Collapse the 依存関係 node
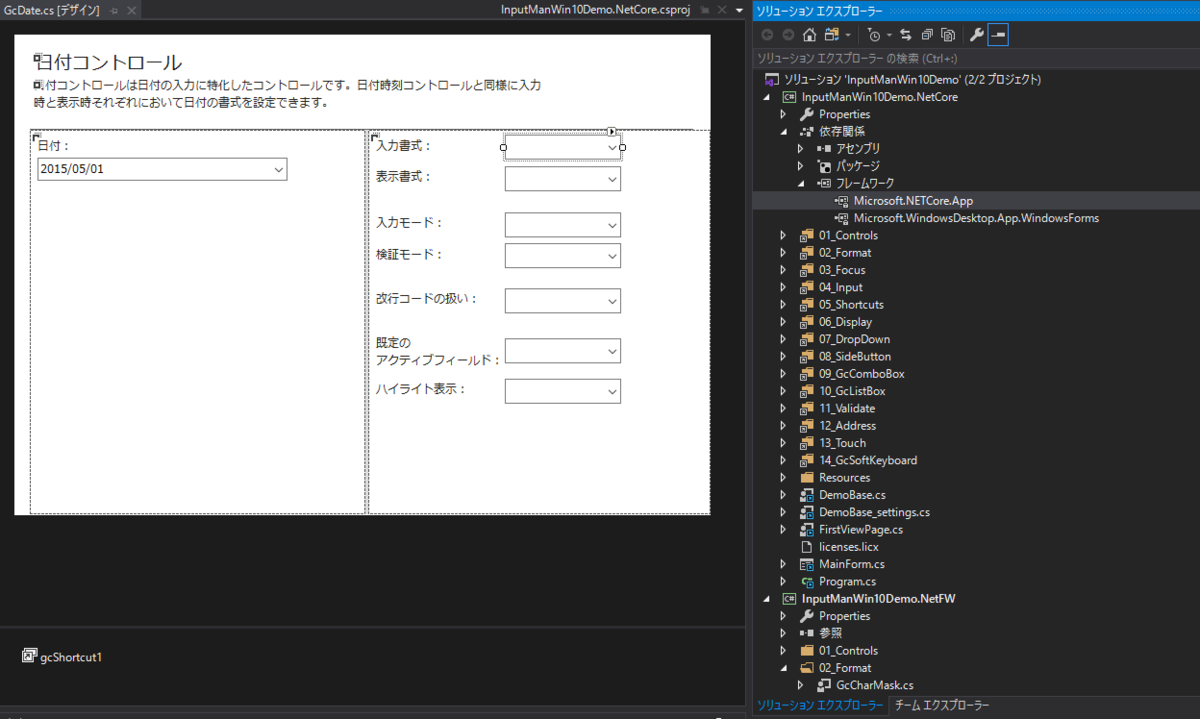The height and width of the screenshot is (719, 1200). pyautogui.click(x=783, y=131)
